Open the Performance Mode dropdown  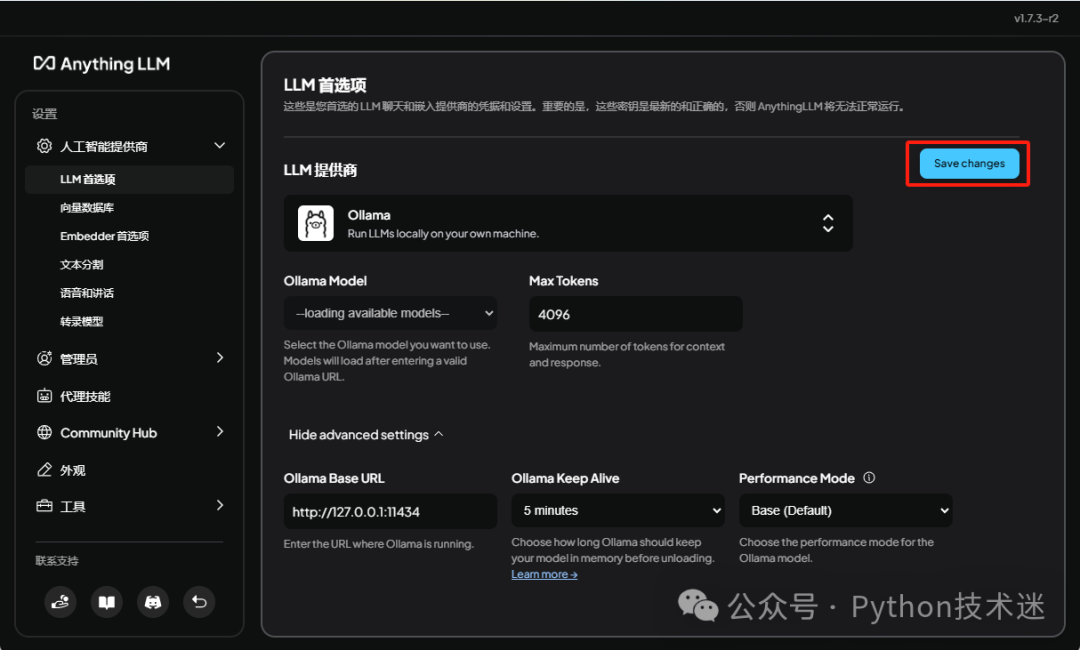tap(846, 510)
